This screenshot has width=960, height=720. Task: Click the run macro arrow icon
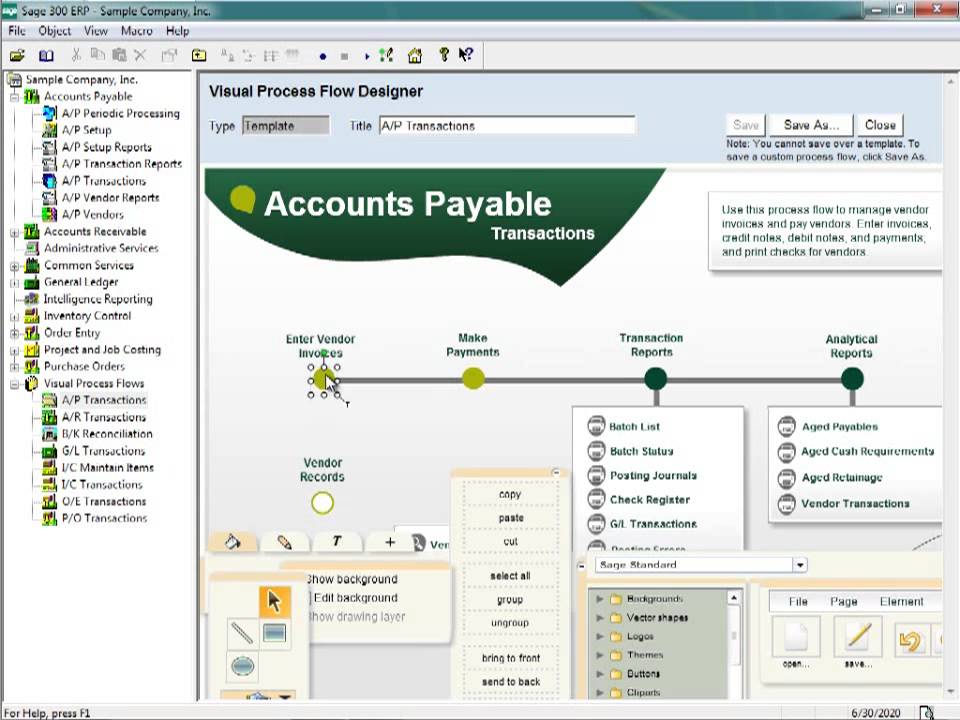click(x=367, y=56)
